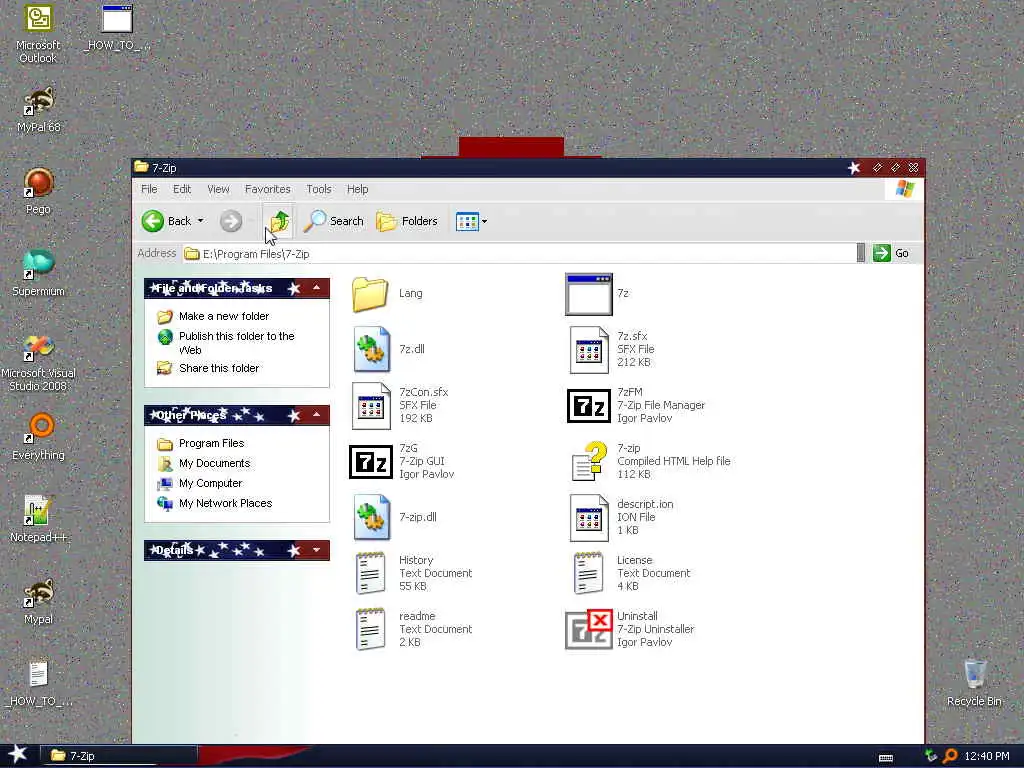Screen dimensions: 1024x768
Task: Select the License text document
Action: [x=588, y=573]
